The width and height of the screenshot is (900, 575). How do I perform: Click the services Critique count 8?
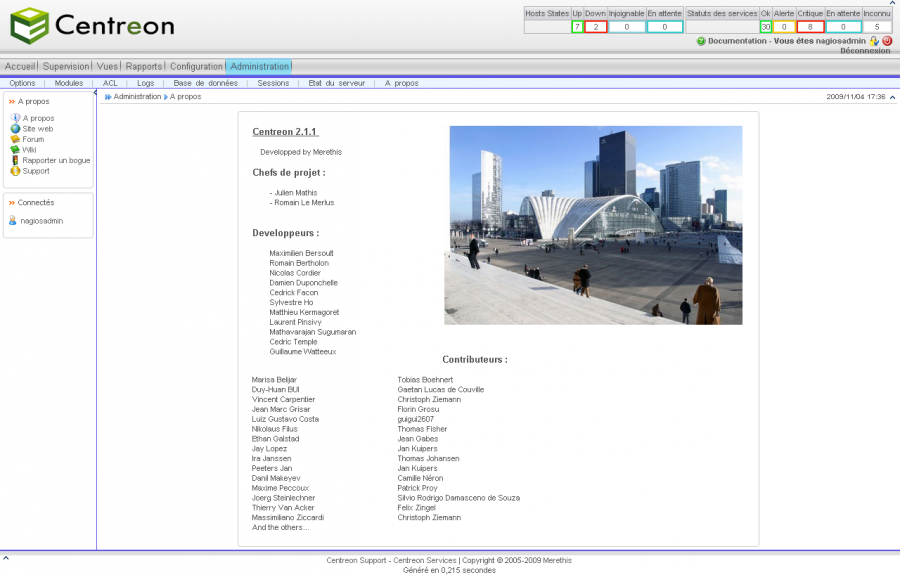tap(810, 27)
